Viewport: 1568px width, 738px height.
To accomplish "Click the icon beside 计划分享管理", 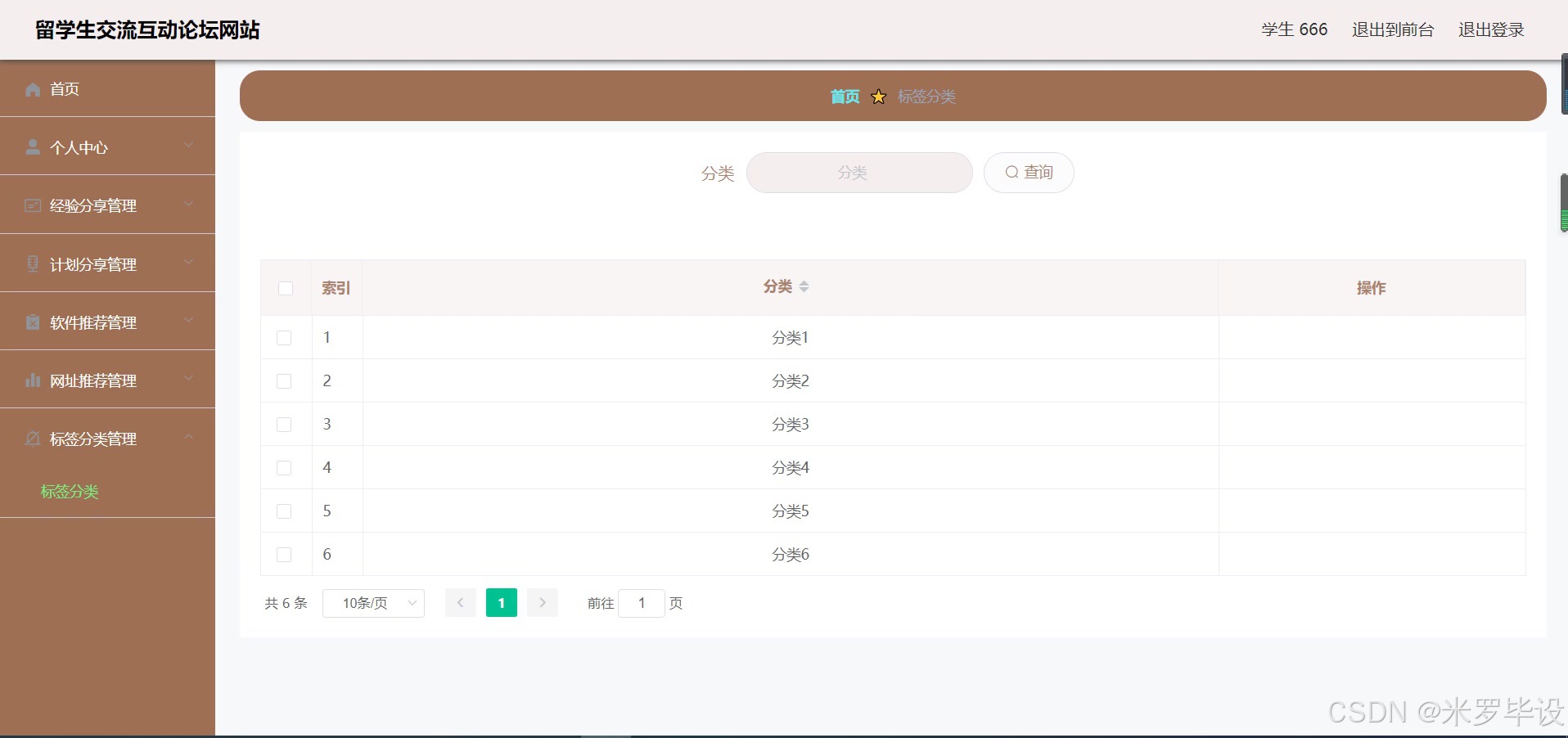I will point(33,263).
